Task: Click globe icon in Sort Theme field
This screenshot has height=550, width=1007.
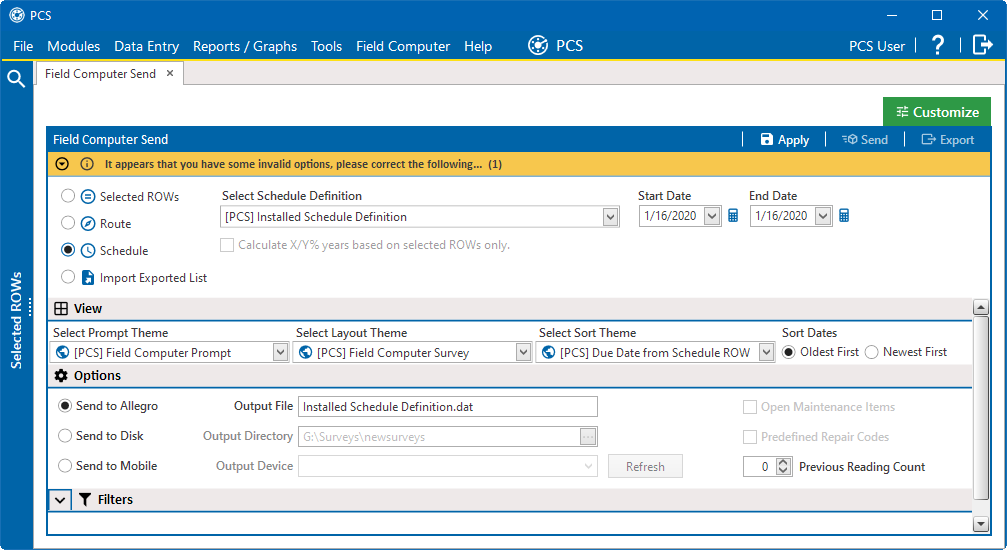Action: coord(548,352)
